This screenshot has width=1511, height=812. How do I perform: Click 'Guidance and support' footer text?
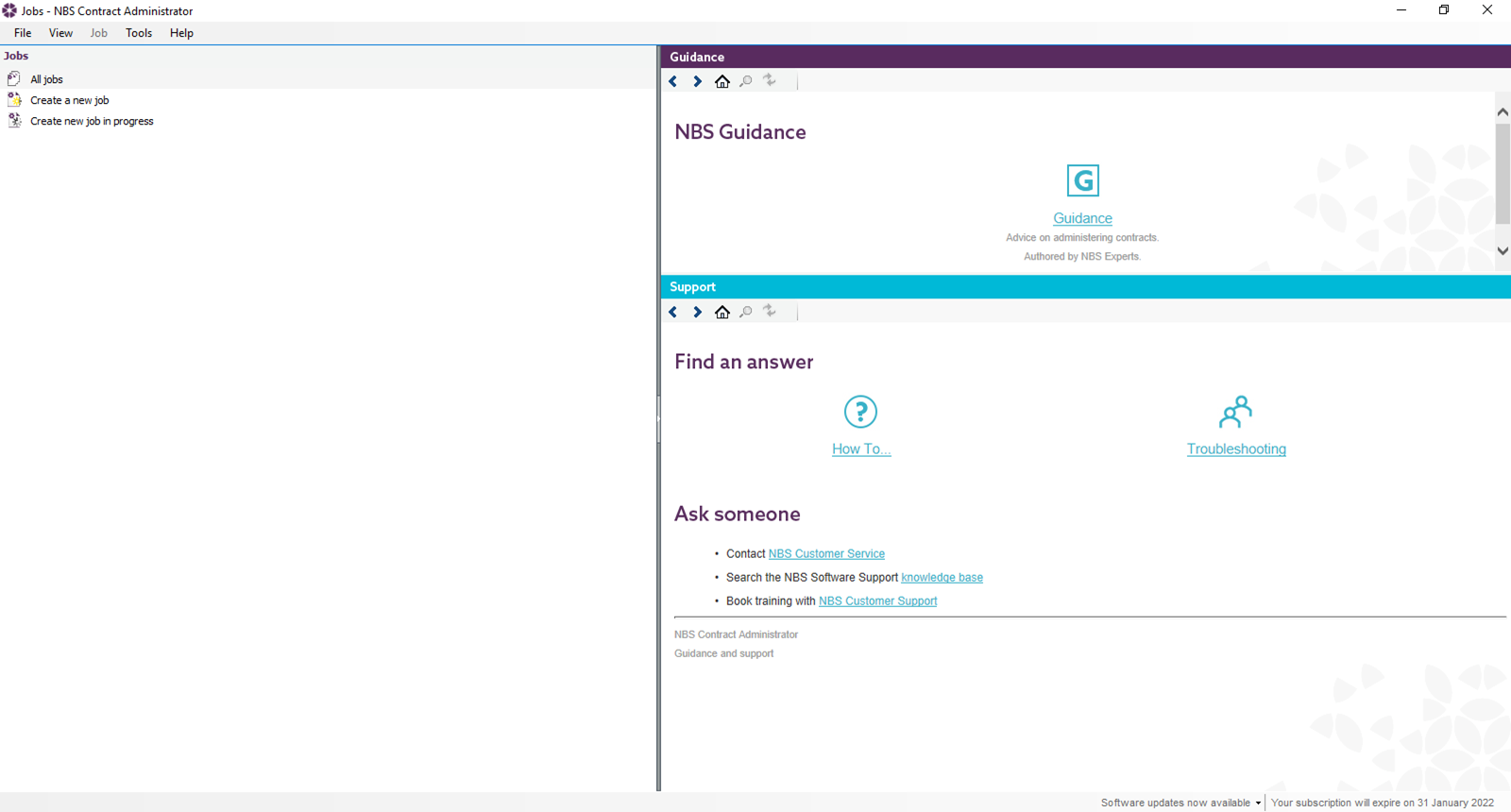723,653
